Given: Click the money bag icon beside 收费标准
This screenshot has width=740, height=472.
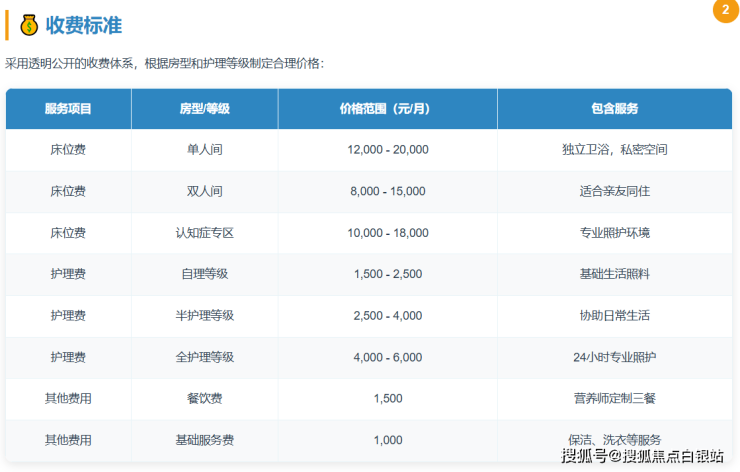Looking at the screenshot, I should coord(29,25).
